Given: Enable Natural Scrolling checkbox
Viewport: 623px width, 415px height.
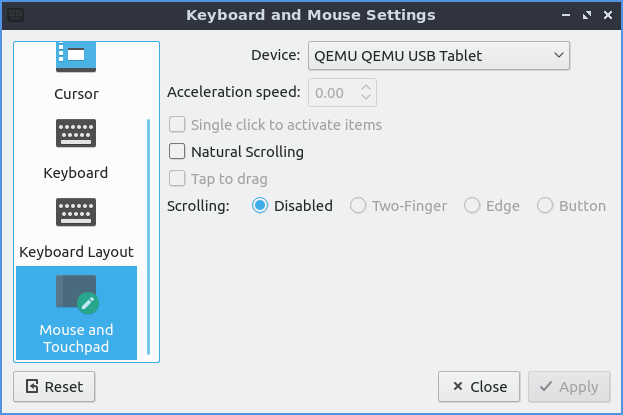Looking at the screenshot, I should coord(177,152).
